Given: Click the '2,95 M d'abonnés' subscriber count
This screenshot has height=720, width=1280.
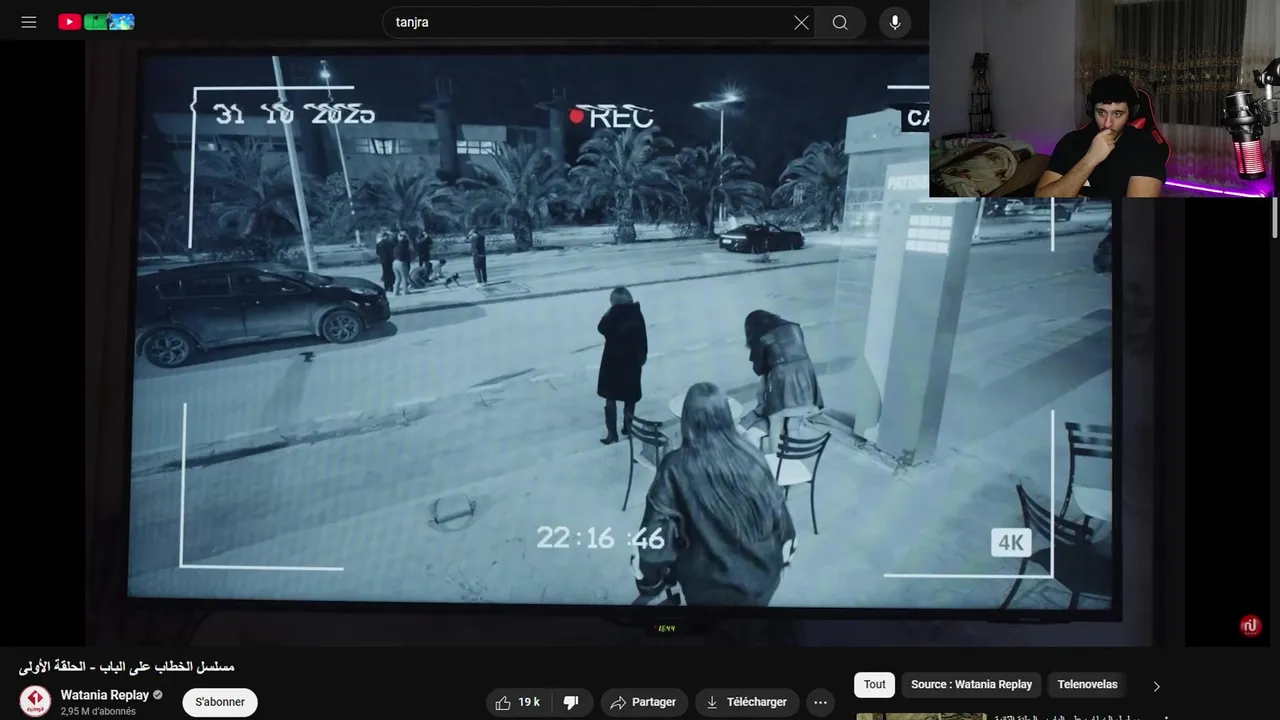Looking at the screenshot, I should (x=98, y=711).
